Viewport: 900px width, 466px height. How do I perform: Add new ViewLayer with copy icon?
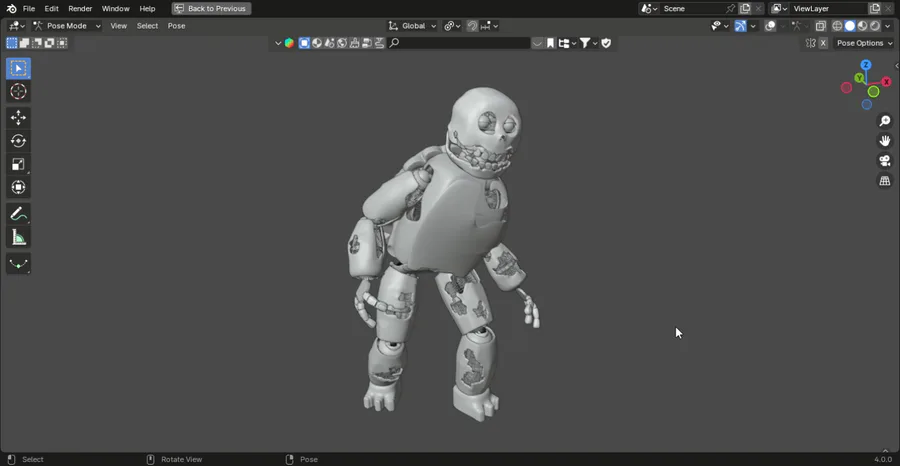(875, 9)
